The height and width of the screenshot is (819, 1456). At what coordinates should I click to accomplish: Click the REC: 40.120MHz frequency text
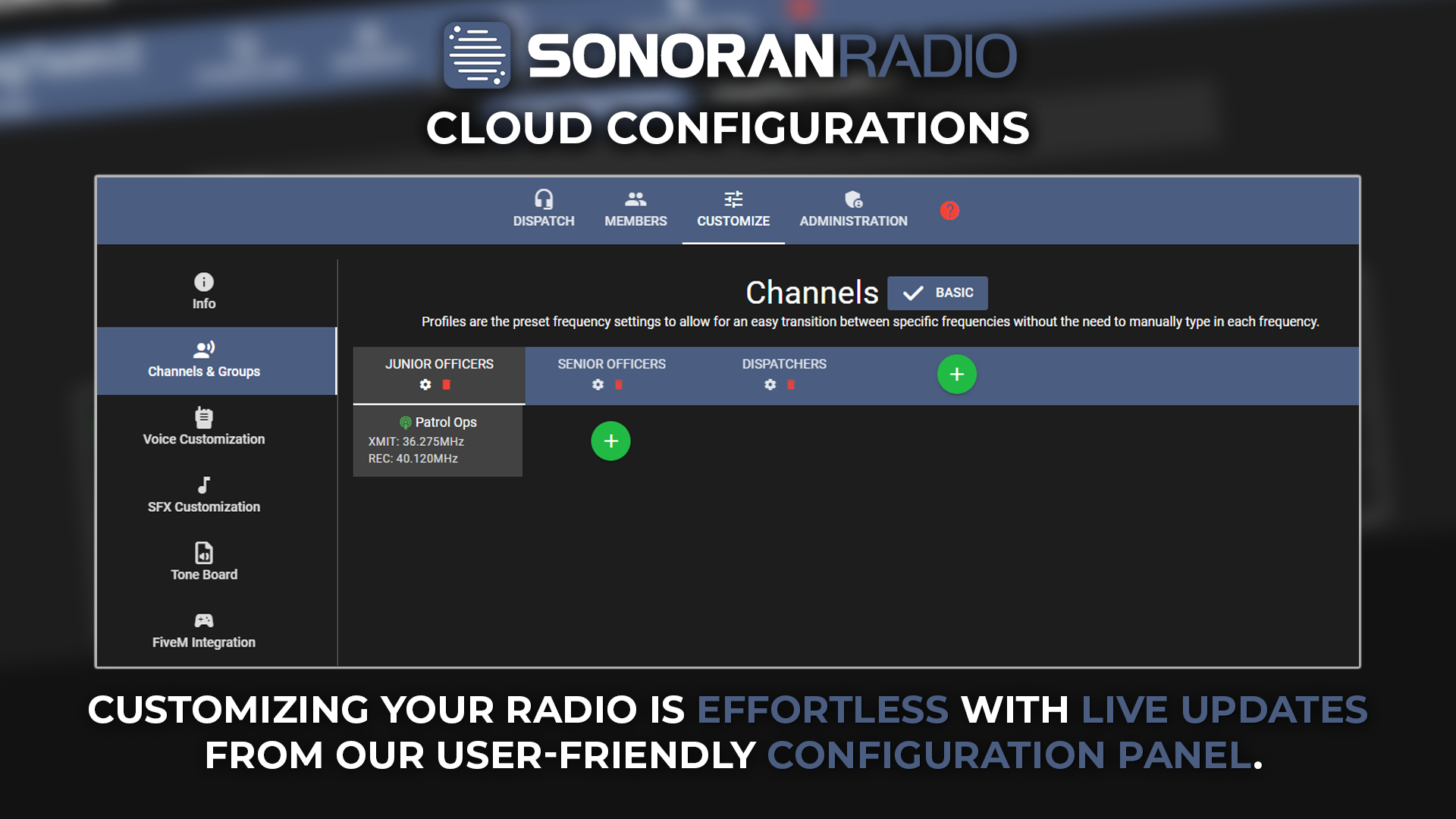(x=413, y=459)
